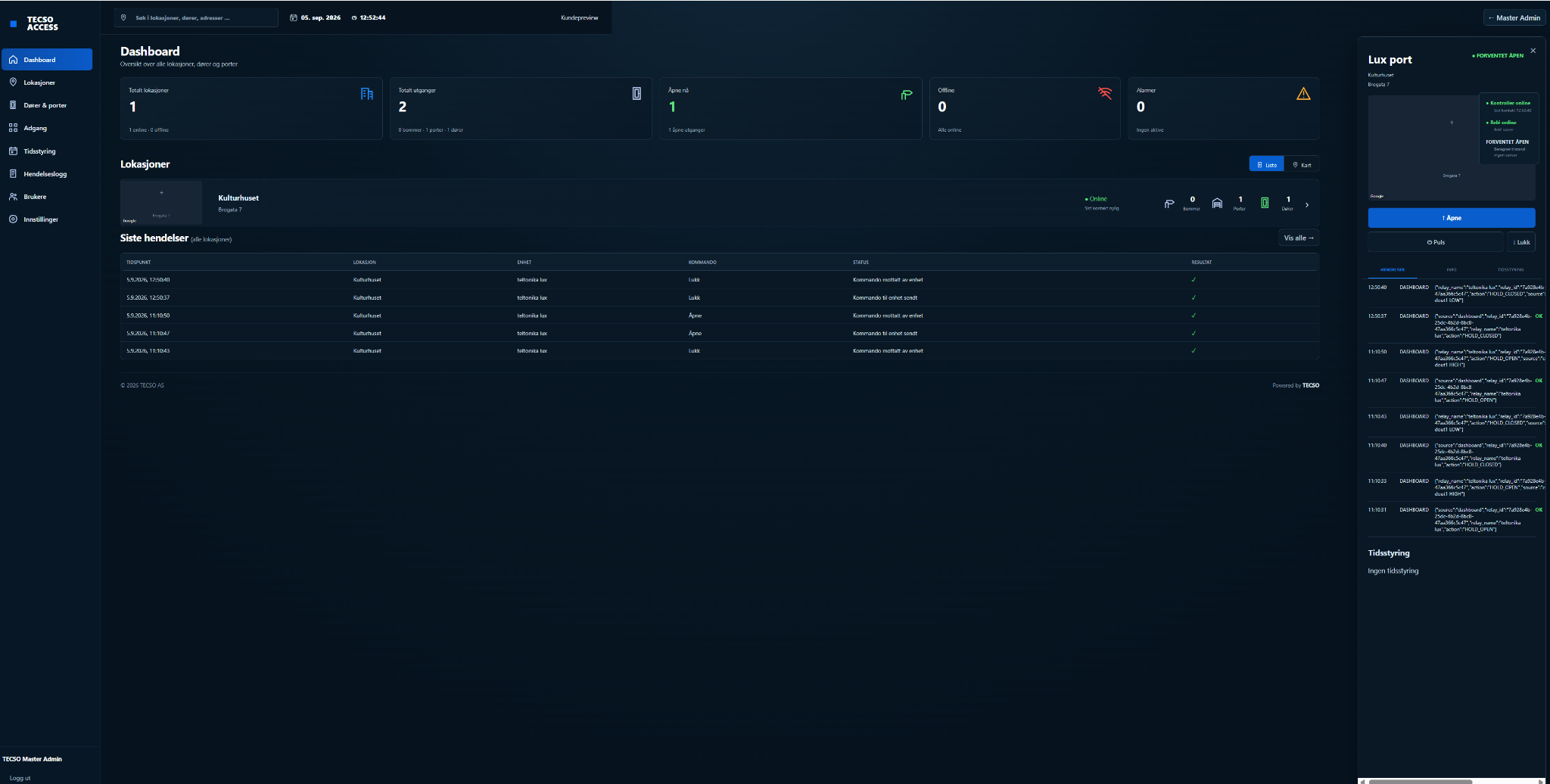Open the Kulturhuset map thumbnail
1550x784 pixels.
pyautogui.click(x=161, y=202)
